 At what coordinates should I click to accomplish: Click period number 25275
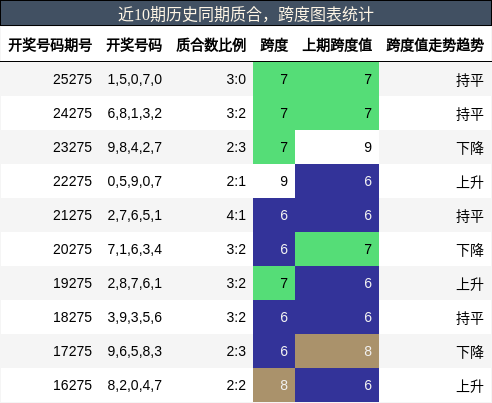pyautogui.click(x=72, y=79)
